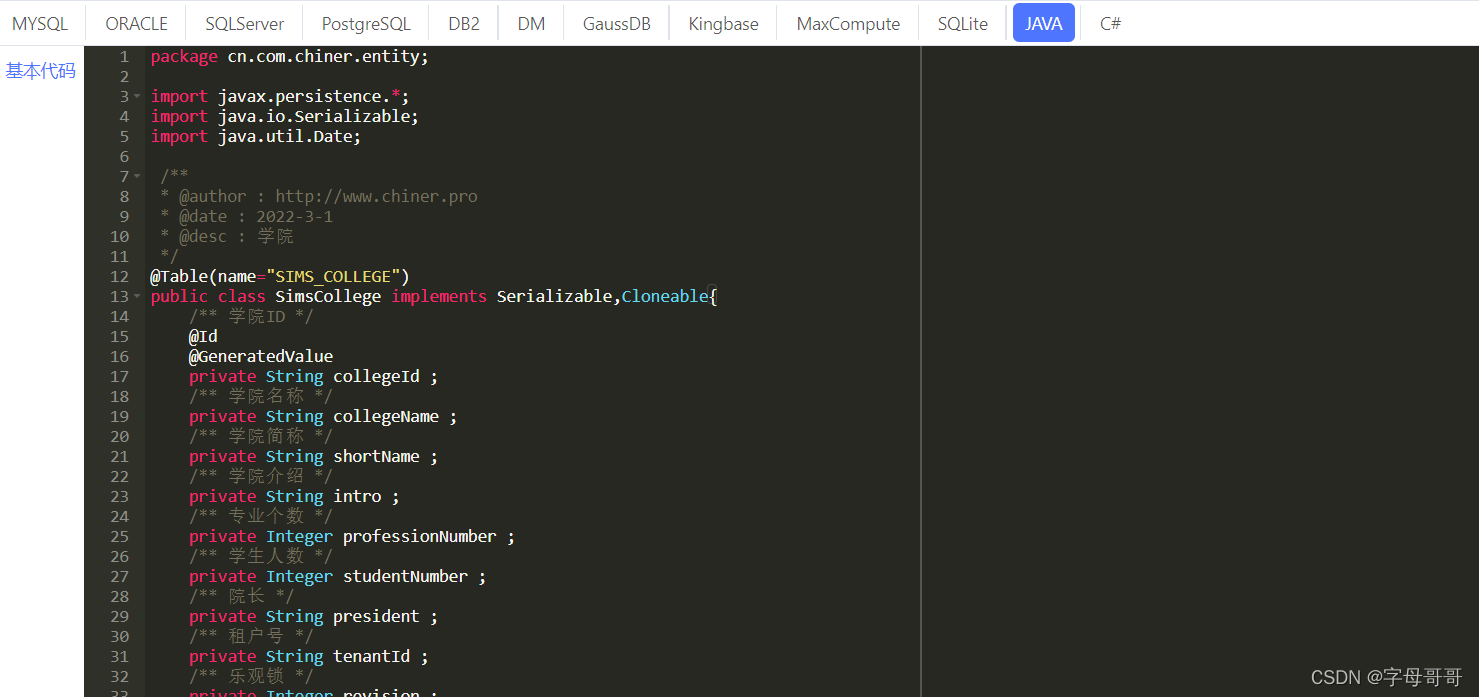Select the 基本代码 sidebar item
This screenshot has height=697, width=1479.
pyautogui.click(x=41, y=71)
